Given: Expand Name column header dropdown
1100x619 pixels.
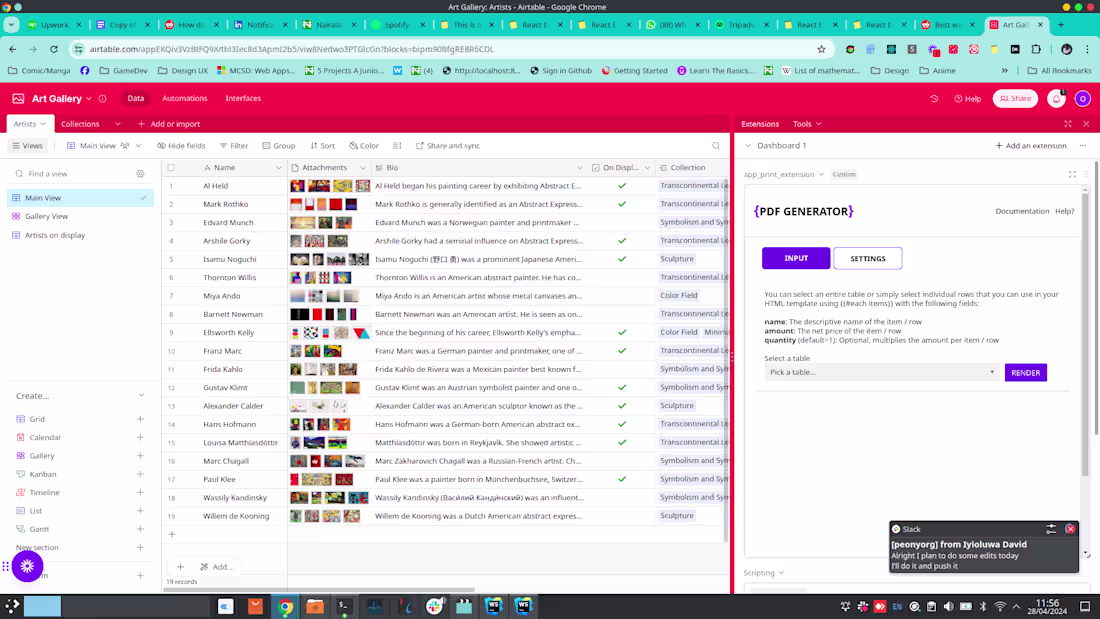Looking at the screenshot, I should (279, 168).
